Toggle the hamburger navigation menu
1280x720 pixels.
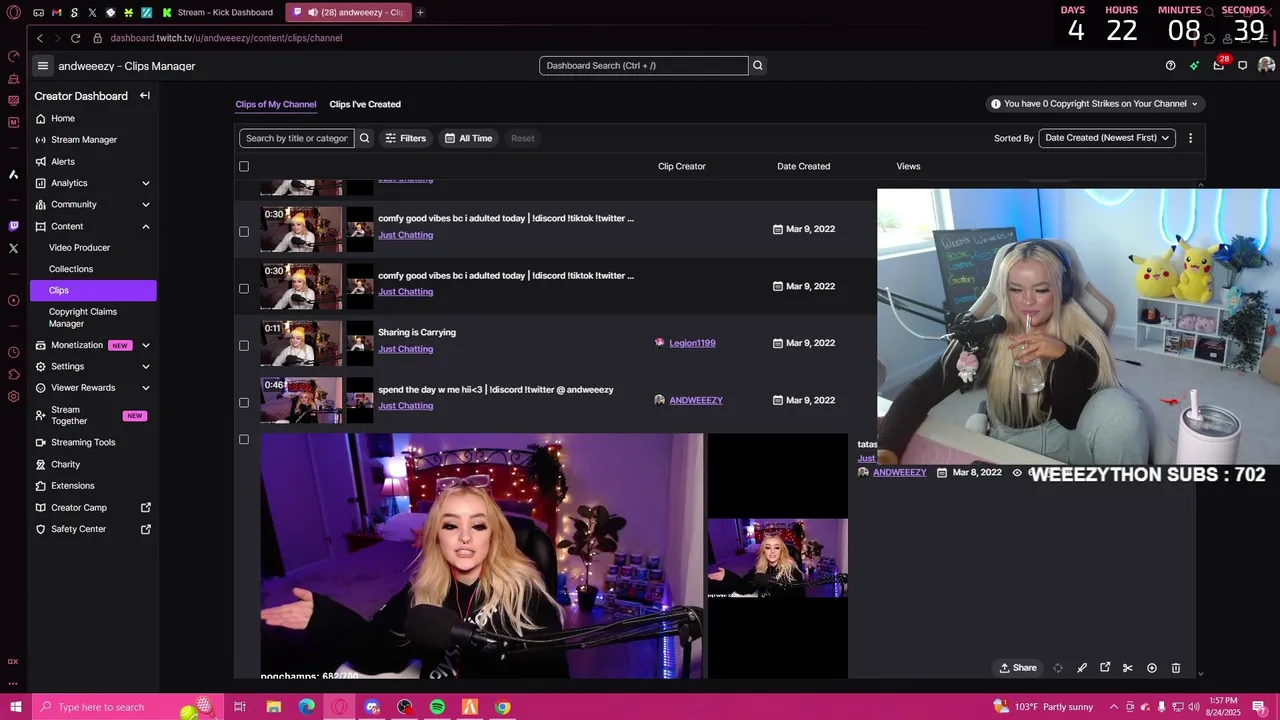point(42,66)
